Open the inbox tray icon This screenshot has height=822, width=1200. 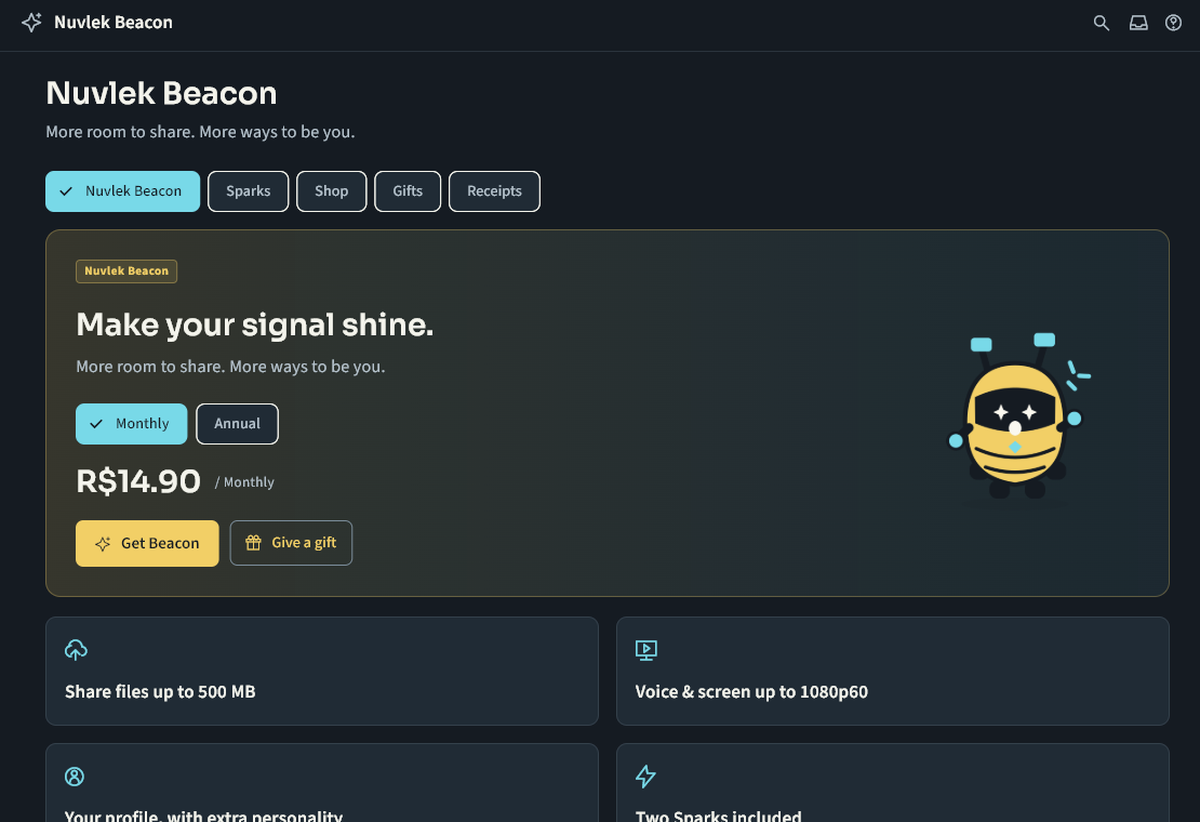point(1138,23)
